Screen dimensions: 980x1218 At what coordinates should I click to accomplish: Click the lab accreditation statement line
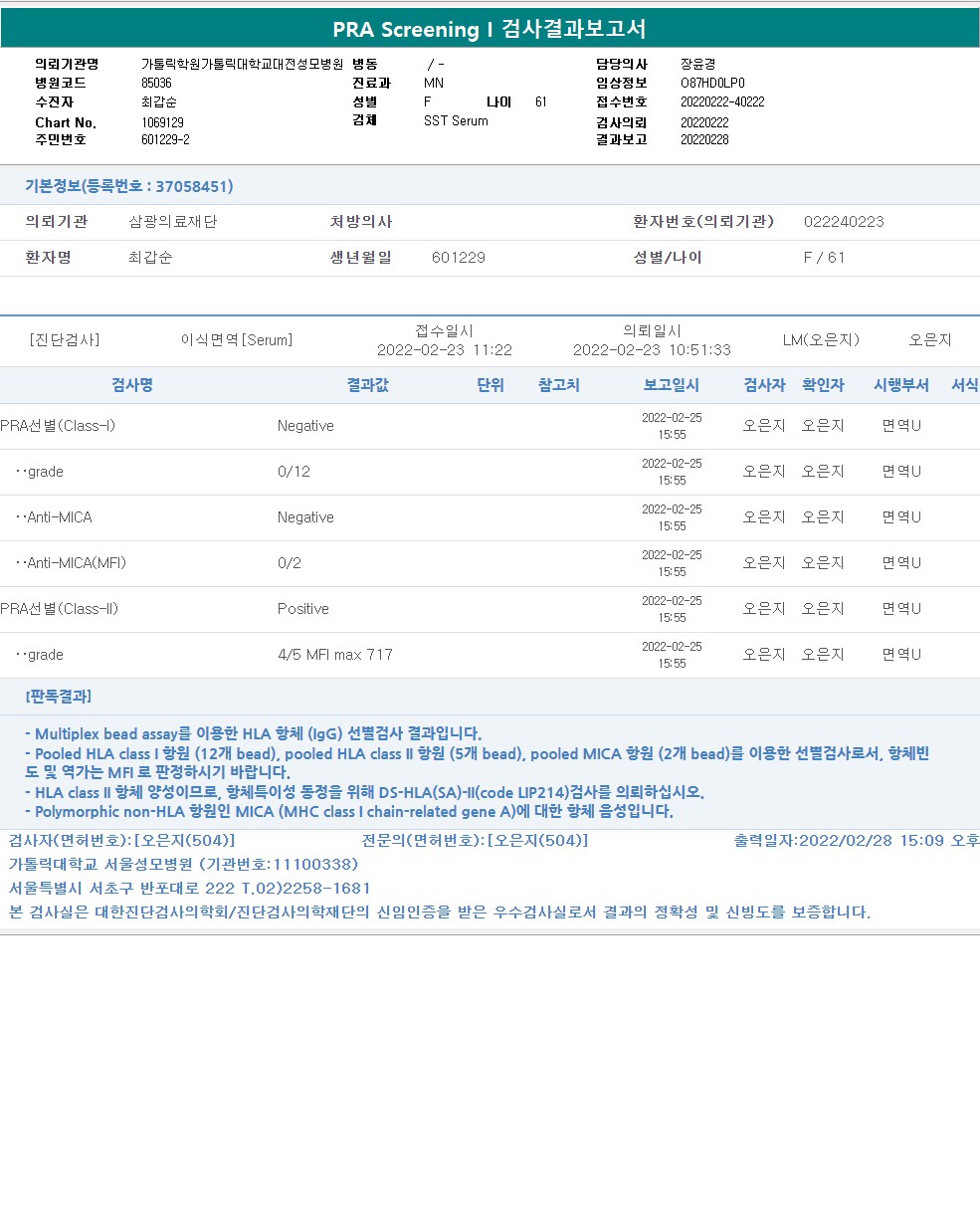439,912
